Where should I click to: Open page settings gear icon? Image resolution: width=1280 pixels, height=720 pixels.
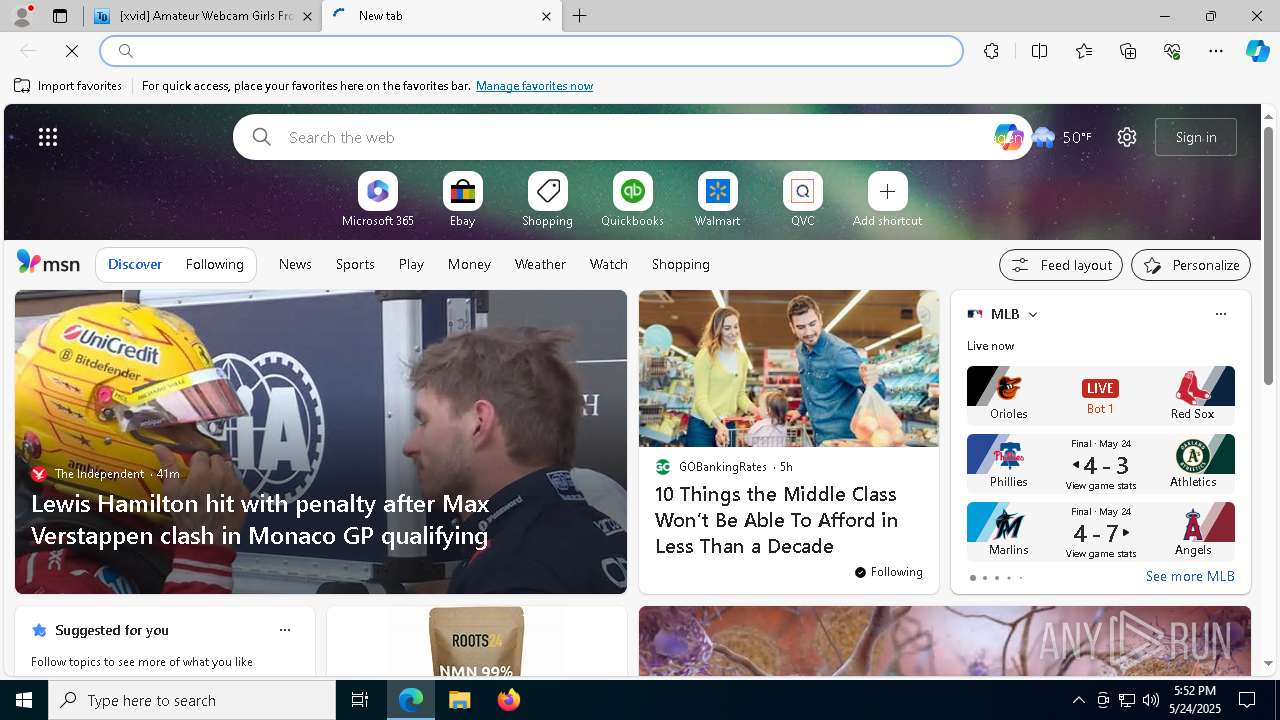pos(1127,137)
